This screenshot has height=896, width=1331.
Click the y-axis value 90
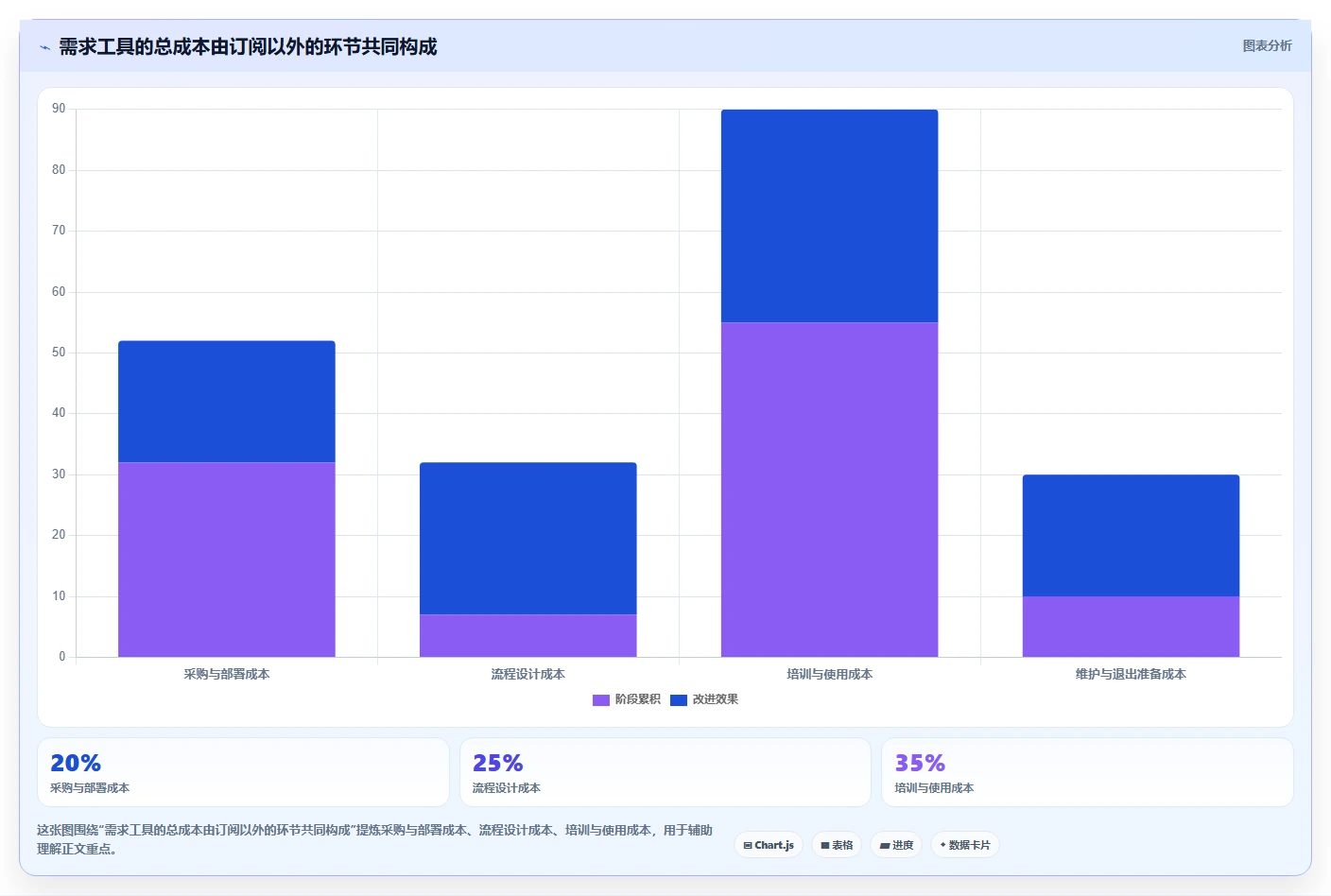click(x=59, y=109)
